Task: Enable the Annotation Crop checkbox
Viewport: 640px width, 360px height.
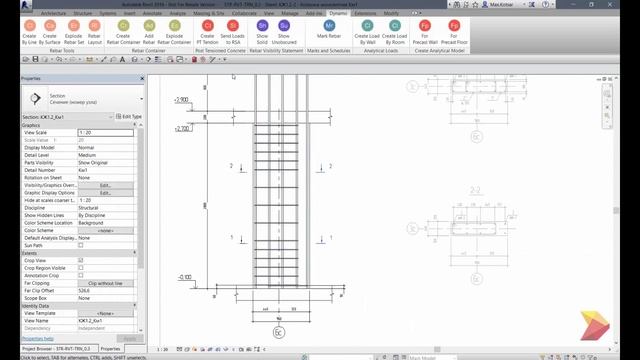Action: (x=81, y=276)
